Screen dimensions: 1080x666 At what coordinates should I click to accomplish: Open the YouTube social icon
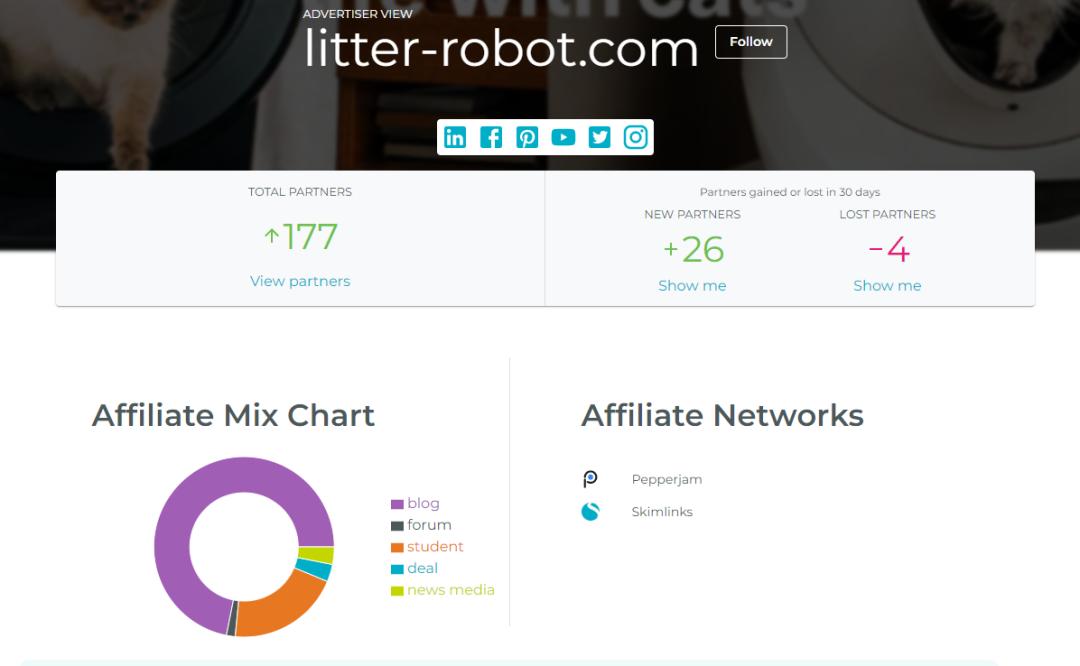coord(563,137)
